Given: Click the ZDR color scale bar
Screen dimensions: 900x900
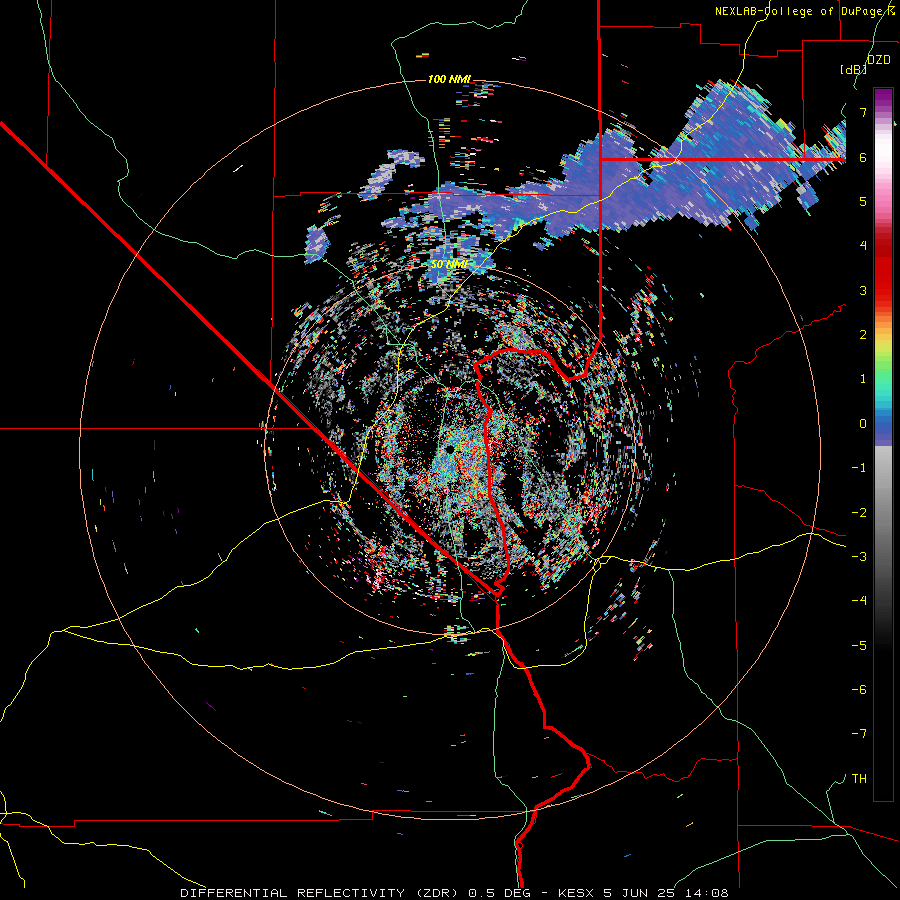Looking at the screenshot, I should point(883,444).
